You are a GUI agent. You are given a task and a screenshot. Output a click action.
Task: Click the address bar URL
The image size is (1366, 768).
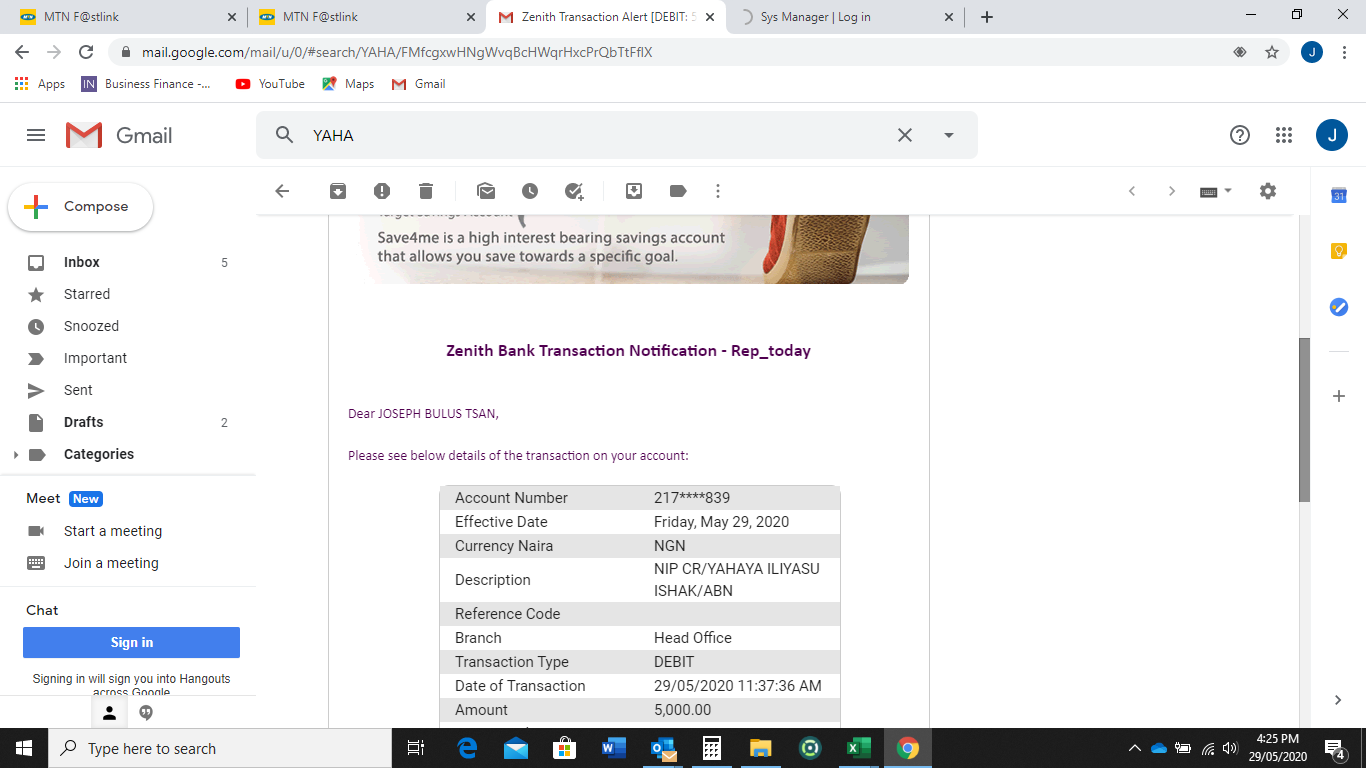tap(397, 52)
